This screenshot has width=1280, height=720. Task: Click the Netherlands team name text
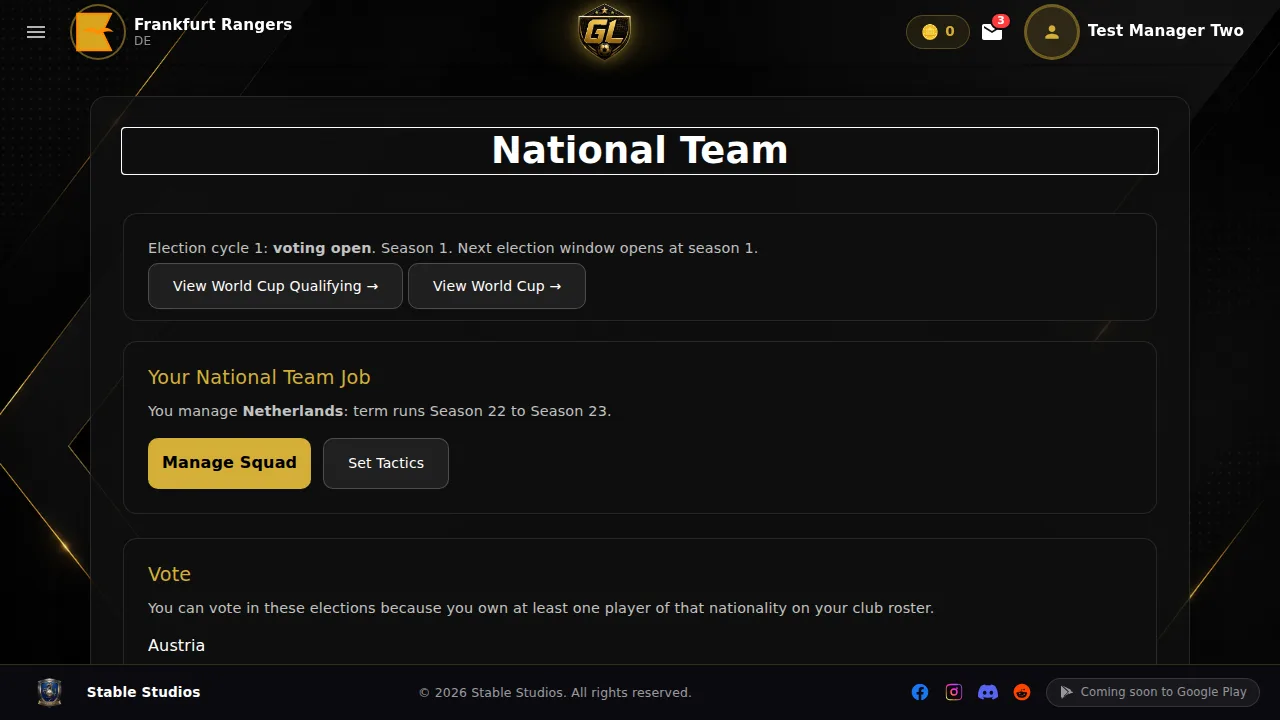click(x=291, y=411)
